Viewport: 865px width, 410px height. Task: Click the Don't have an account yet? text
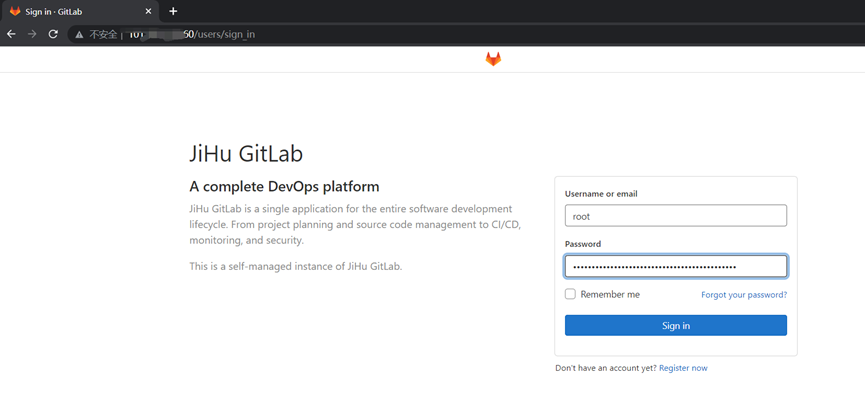606,368
